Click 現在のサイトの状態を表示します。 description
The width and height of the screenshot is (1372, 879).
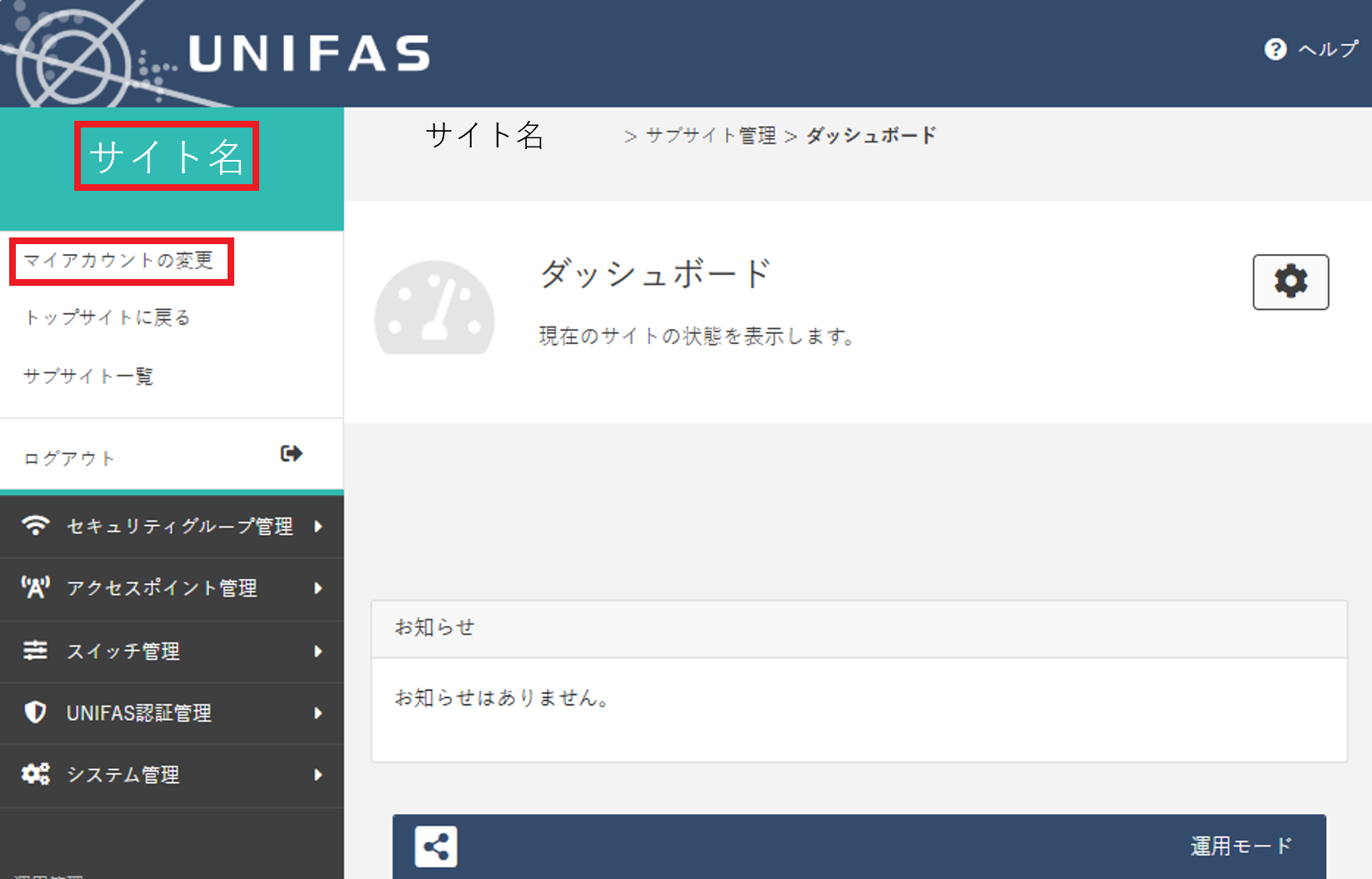click(697, 337)
